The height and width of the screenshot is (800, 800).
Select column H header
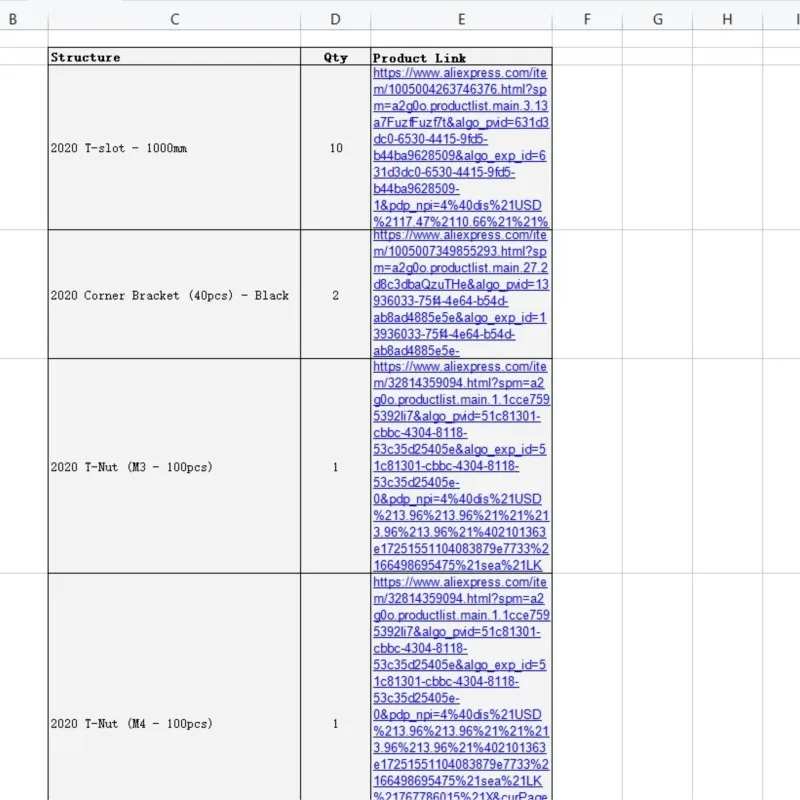[x=728, y=19]
